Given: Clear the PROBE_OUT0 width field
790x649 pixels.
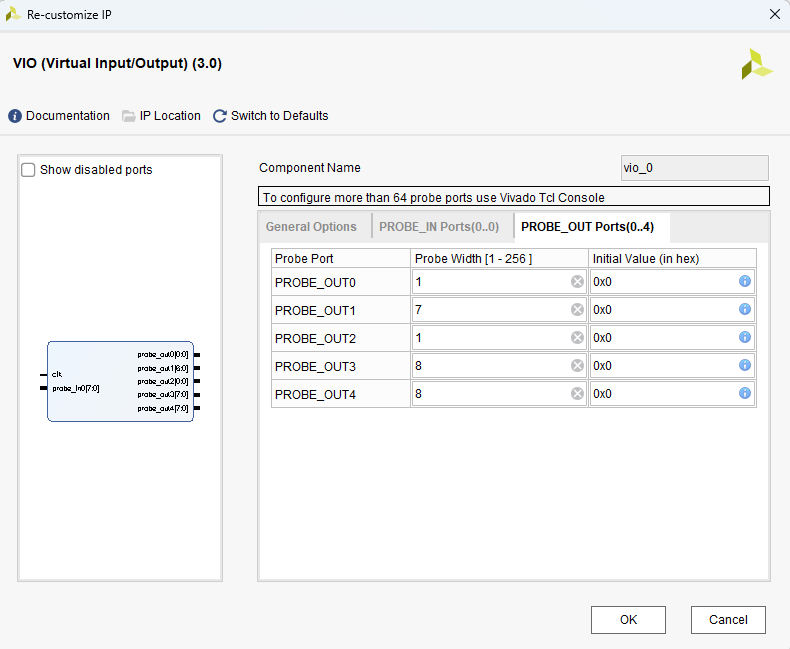Looking at the screenshot, I should (x=577, y=282).
